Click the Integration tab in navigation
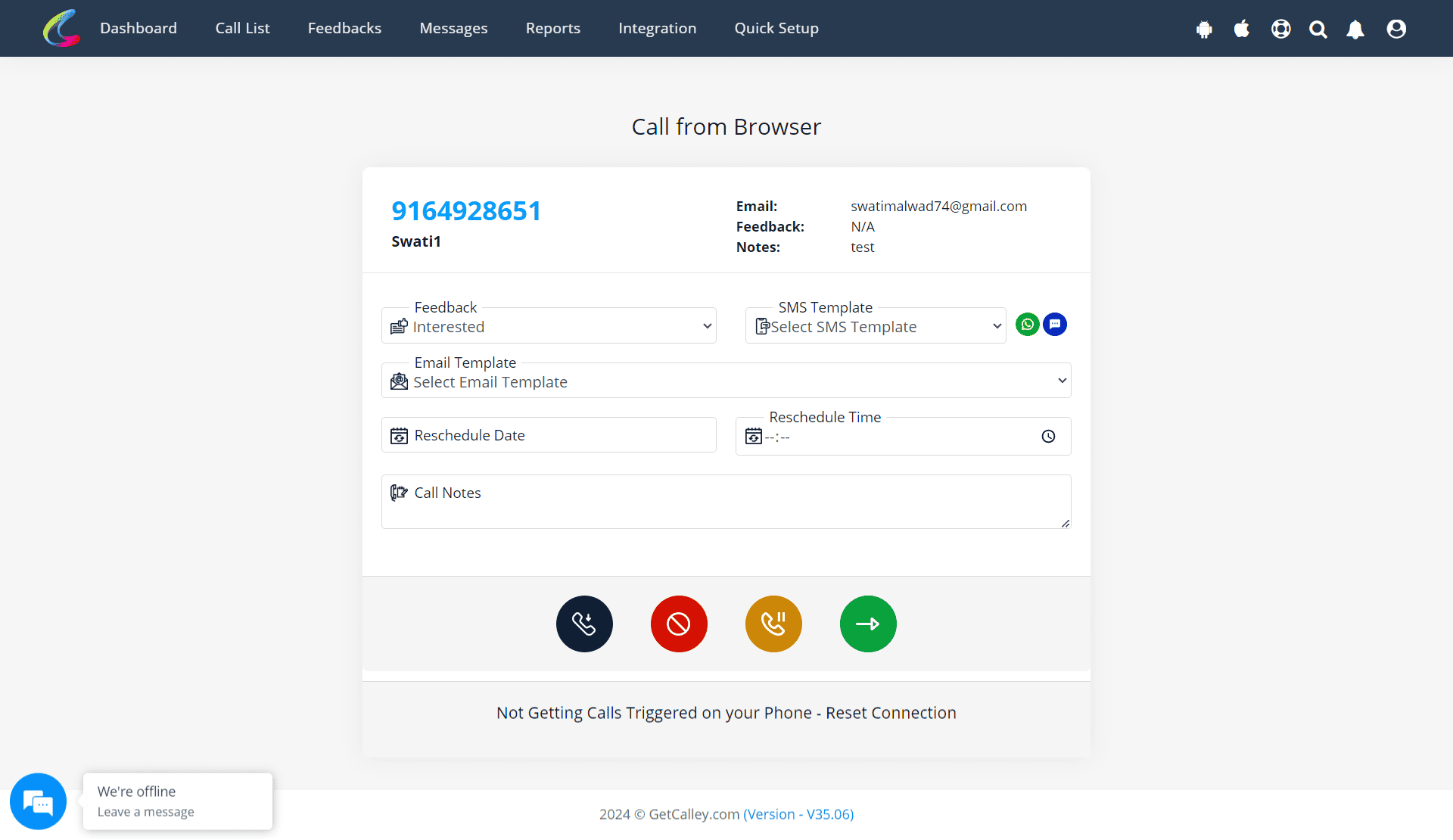This screenshot has width=1453, height=840. click(658, 28)
